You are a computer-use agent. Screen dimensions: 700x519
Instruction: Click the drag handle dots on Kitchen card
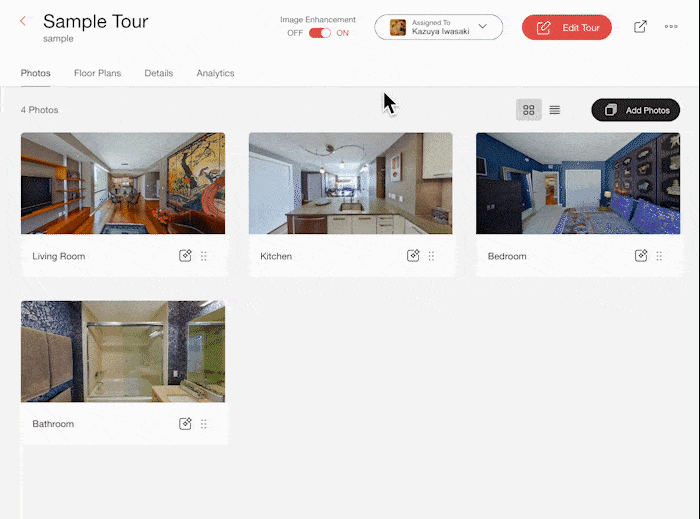432,256
